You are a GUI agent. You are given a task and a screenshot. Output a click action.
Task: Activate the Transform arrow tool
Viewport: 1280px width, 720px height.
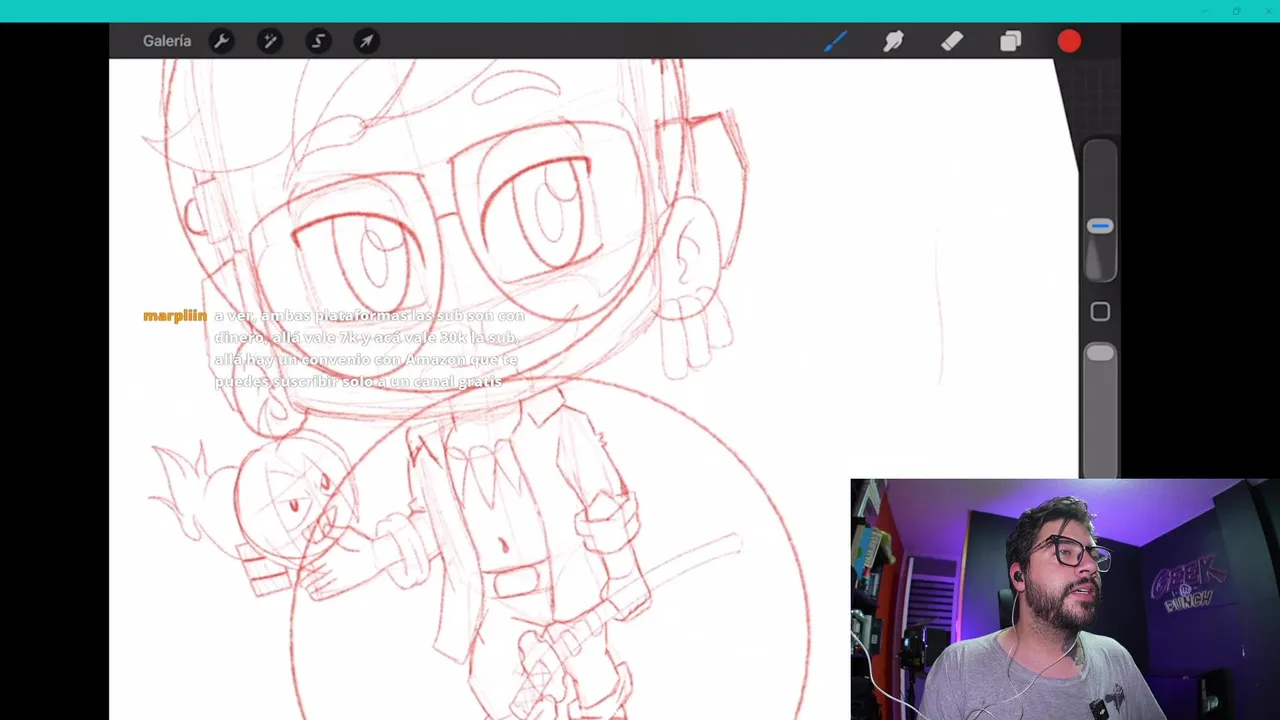tap(367, 41)
